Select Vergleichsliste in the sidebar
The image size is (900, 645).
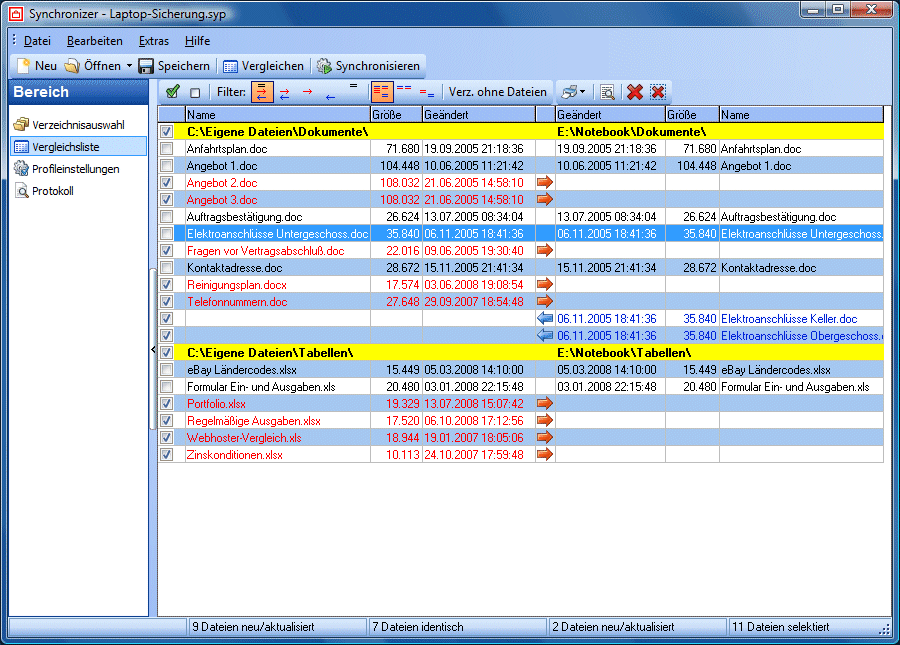(78, 147)
